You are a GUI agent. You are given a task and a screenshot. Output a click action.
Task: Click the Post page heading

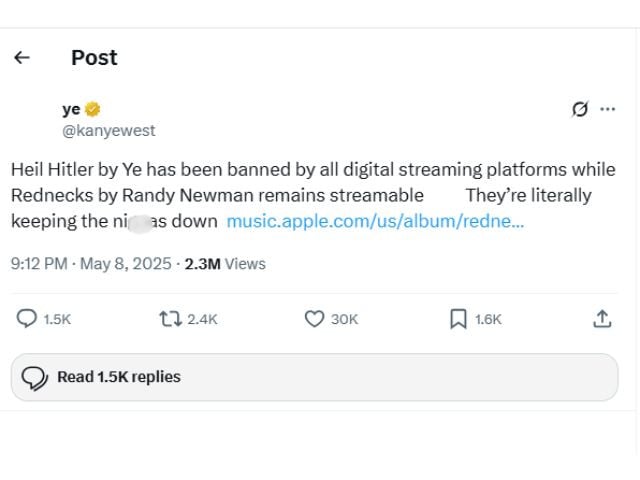click(x=94, y=58)
